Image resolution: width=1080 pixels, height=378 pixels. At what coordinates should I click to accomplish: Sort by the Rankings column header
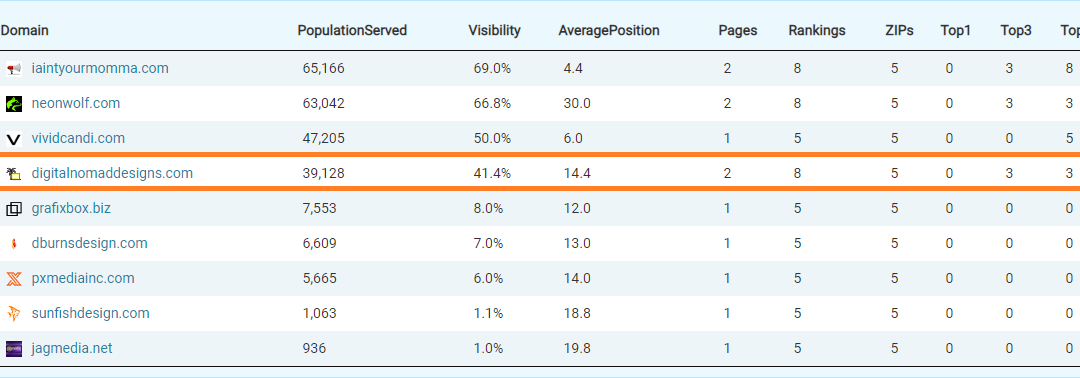[x=817, y=30]
